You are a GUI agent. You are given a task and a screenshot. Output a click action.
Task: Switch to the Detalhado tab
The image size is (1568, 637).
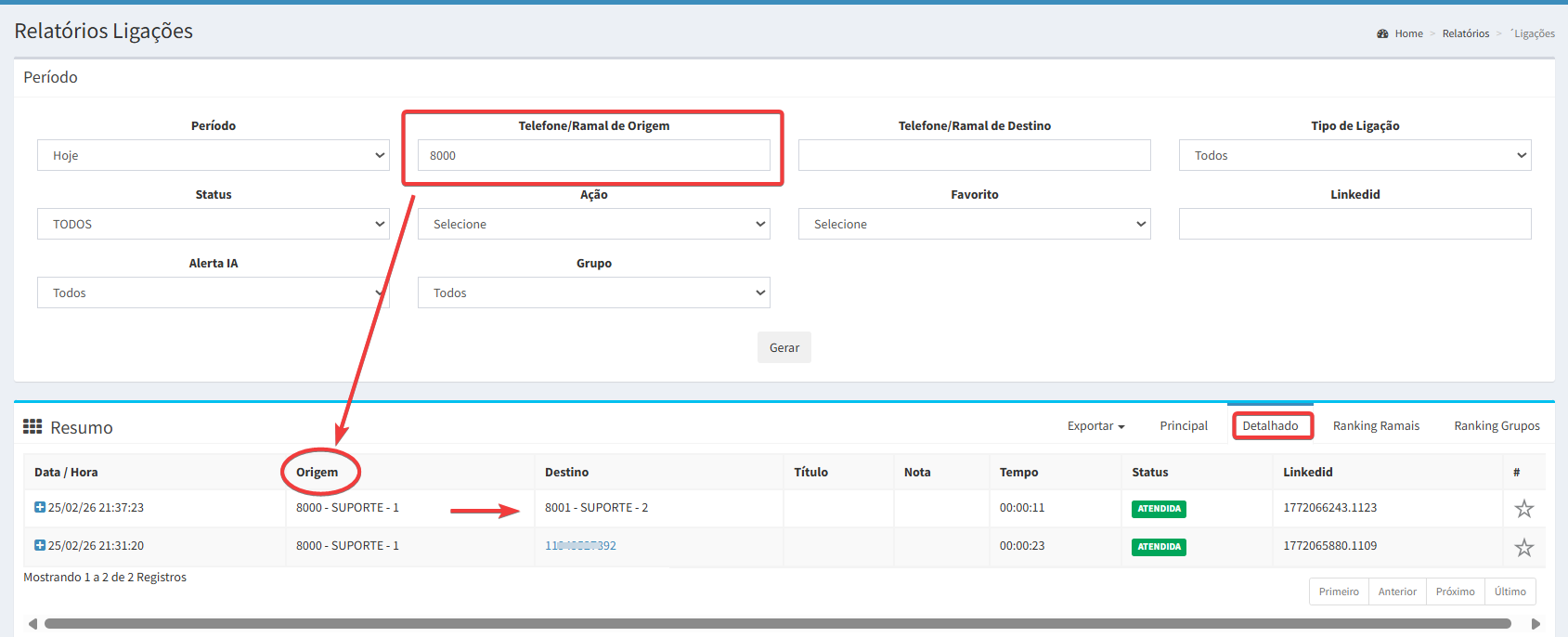(1270, 426)
